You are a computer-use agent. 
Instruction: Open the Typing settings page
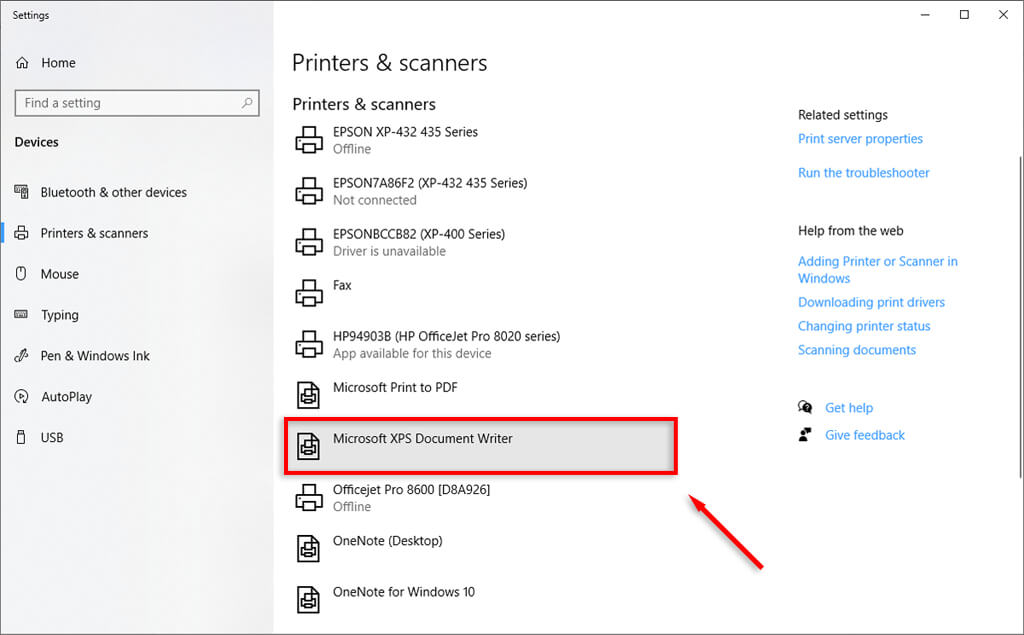[x=60, y=315]
